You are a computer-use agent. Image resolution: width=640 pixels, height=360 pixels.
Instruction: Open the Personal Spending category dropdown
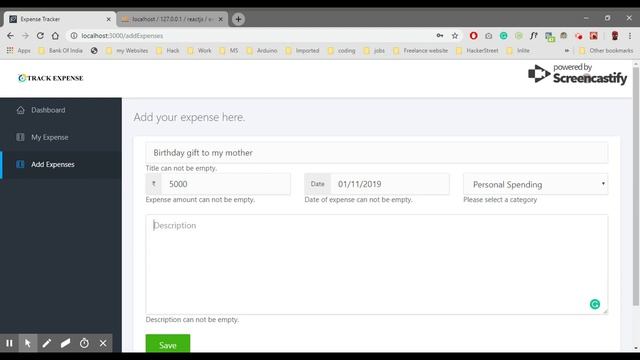click(x=536, y=184)
